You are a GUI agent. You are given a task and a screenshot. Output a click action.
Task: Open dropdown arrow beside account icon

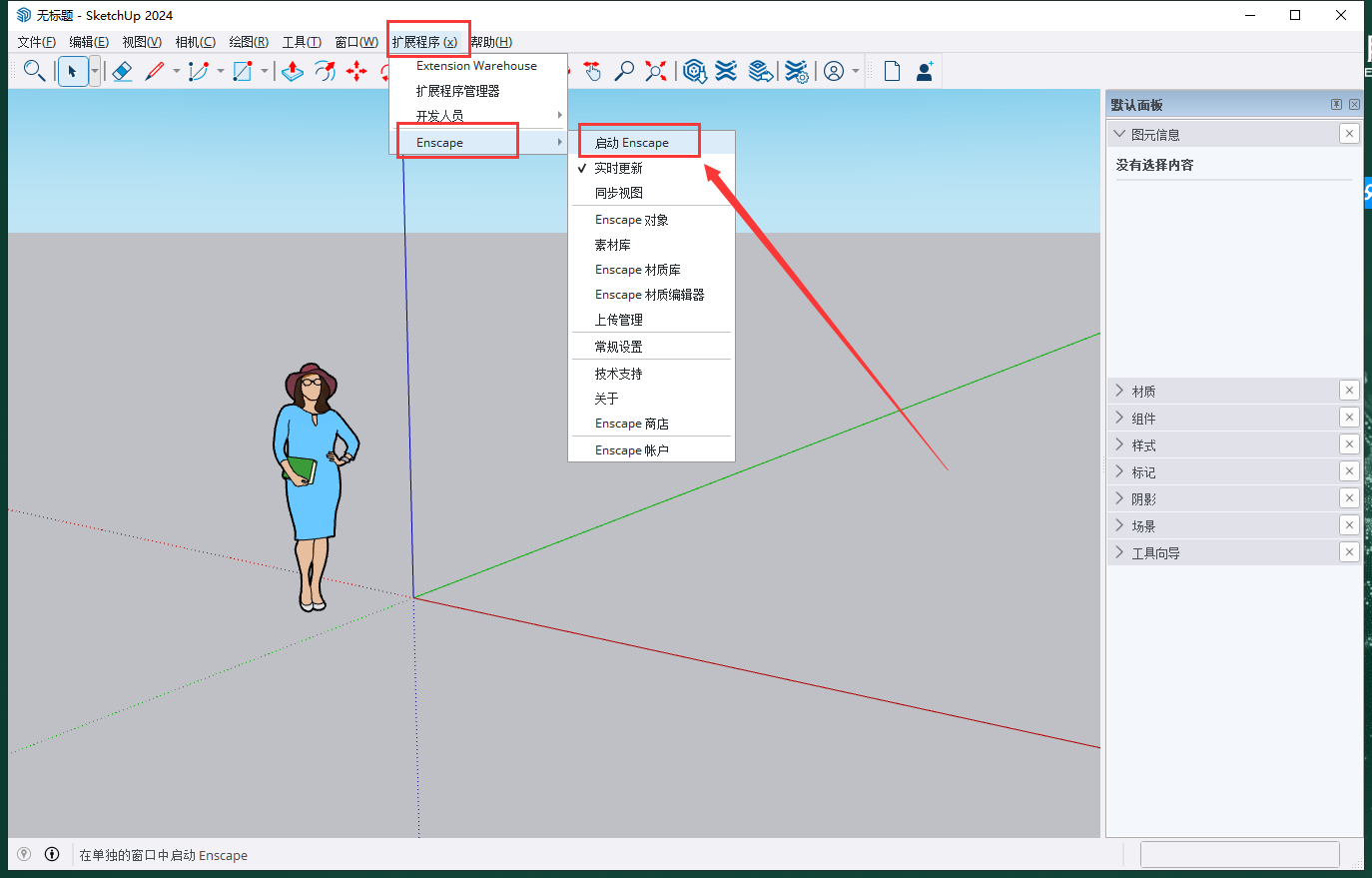(856, 71)
